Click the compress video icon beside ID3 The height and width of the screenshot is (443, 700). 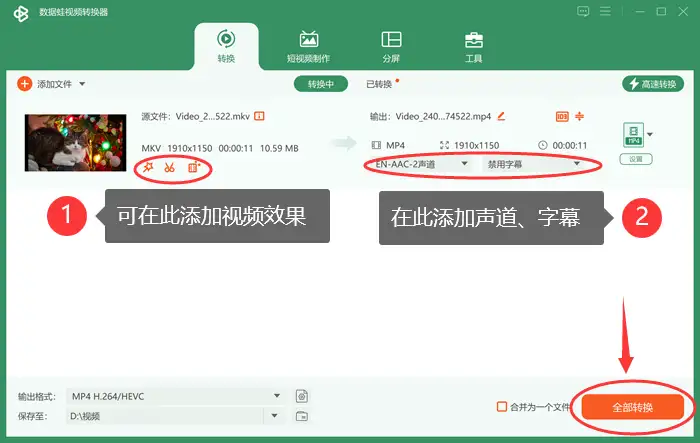point(579,116)
